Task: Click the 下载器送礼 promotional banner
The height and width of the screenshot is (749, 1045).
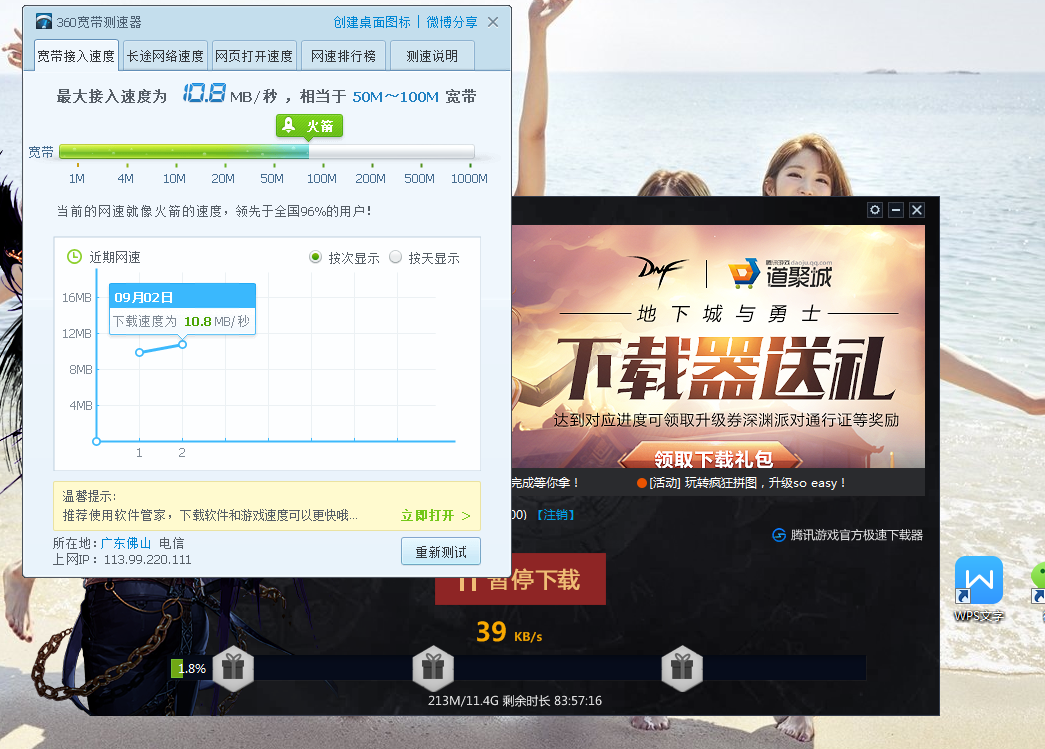Action: click(718, 347)
